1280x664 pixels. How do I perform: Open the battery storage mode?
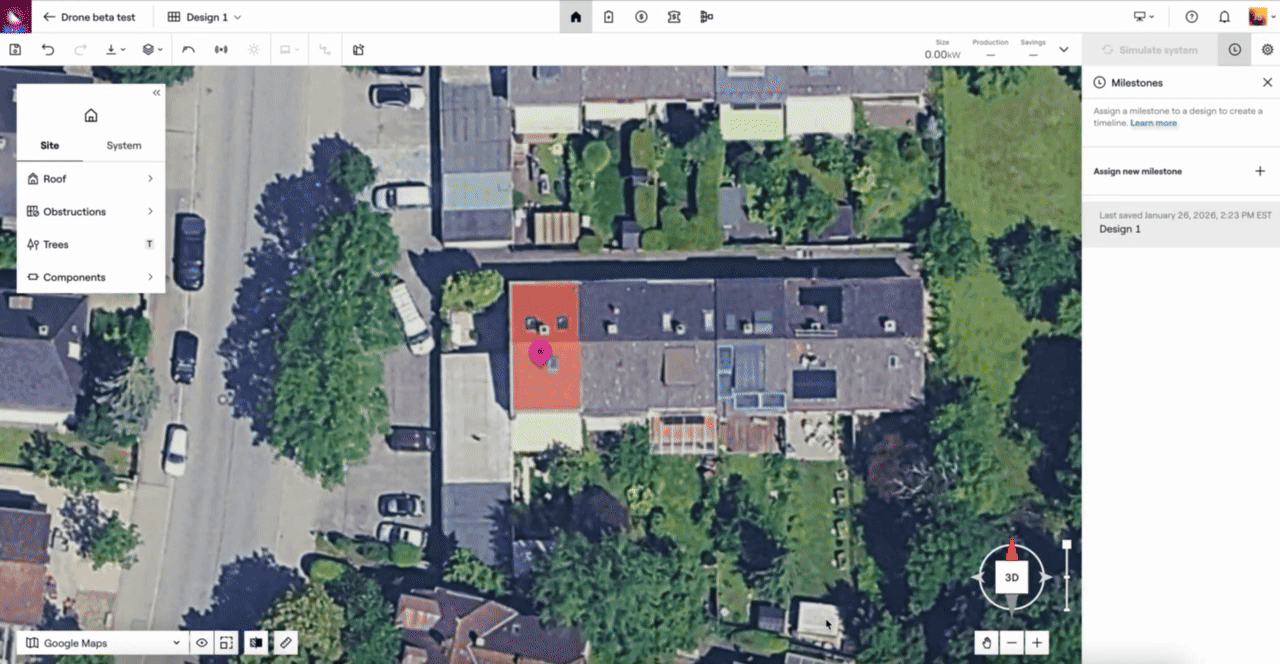(608, 17)
